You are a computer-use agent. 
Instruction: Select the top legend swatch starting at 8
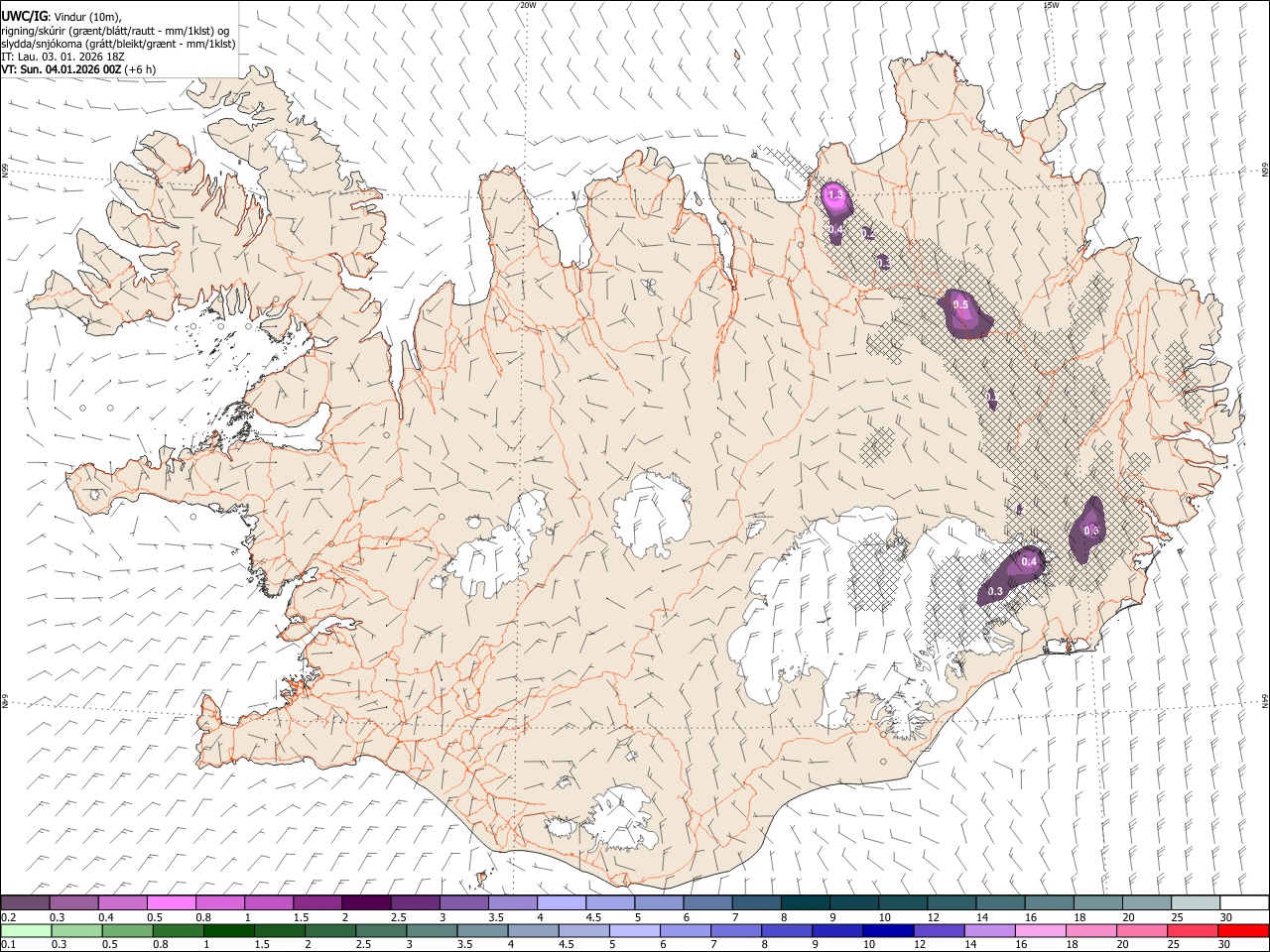click(x=806, y=903)
